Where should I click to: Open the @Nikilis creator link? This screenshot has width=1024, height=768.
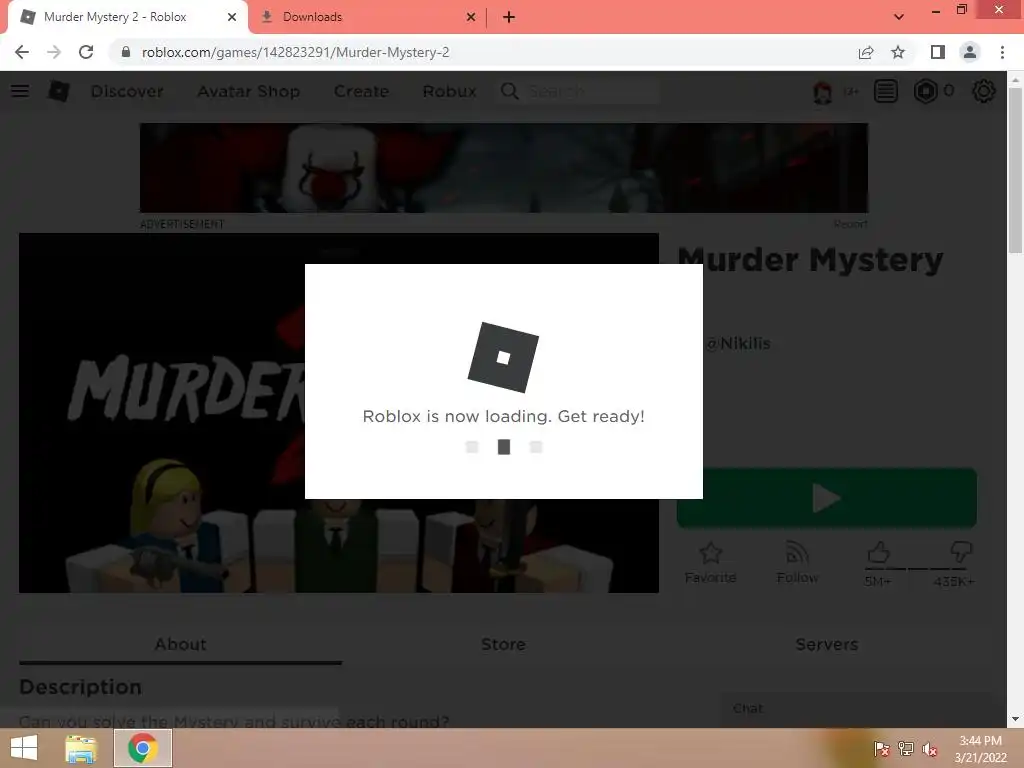(738, 343)
